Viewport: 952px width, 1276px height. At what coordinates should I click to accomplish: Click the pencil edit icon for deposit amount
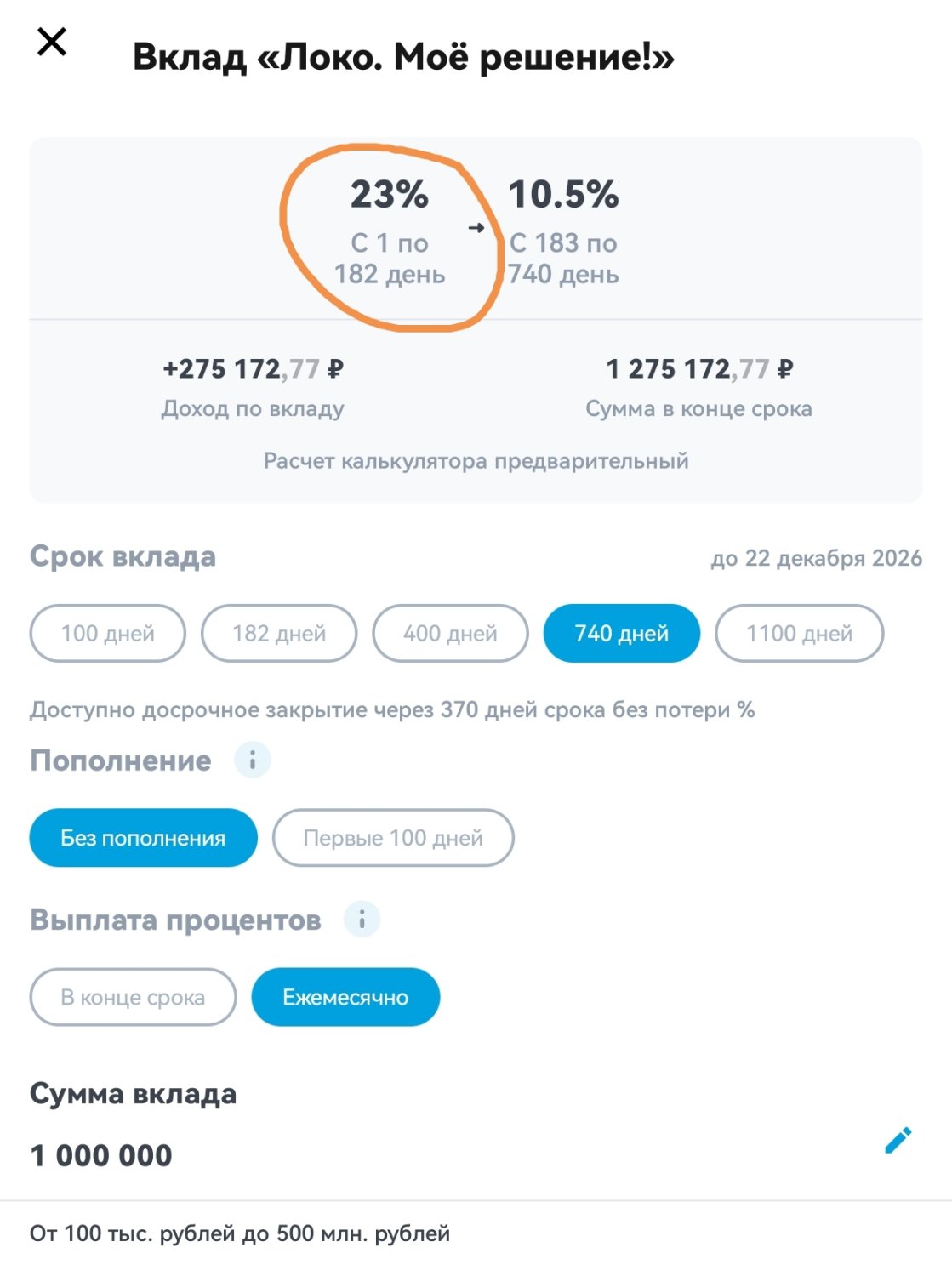[x=898, y=1140]
